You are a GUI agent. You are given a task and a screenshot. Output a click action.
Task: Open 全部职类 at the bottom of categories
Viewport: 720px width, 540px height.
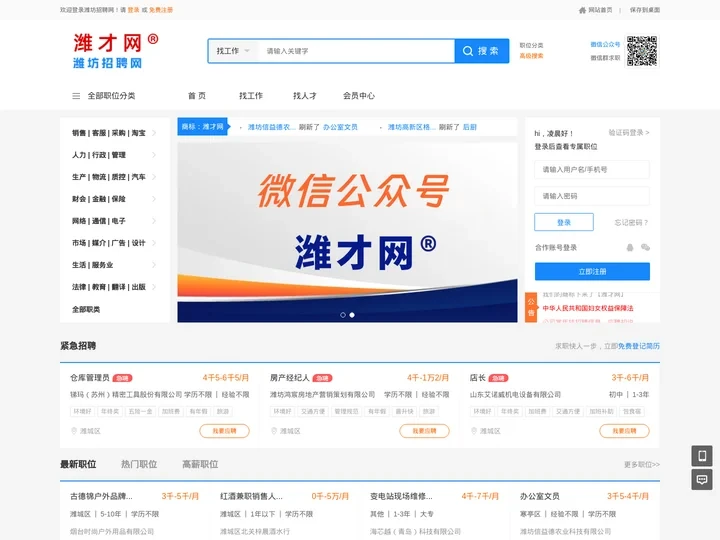86,309
